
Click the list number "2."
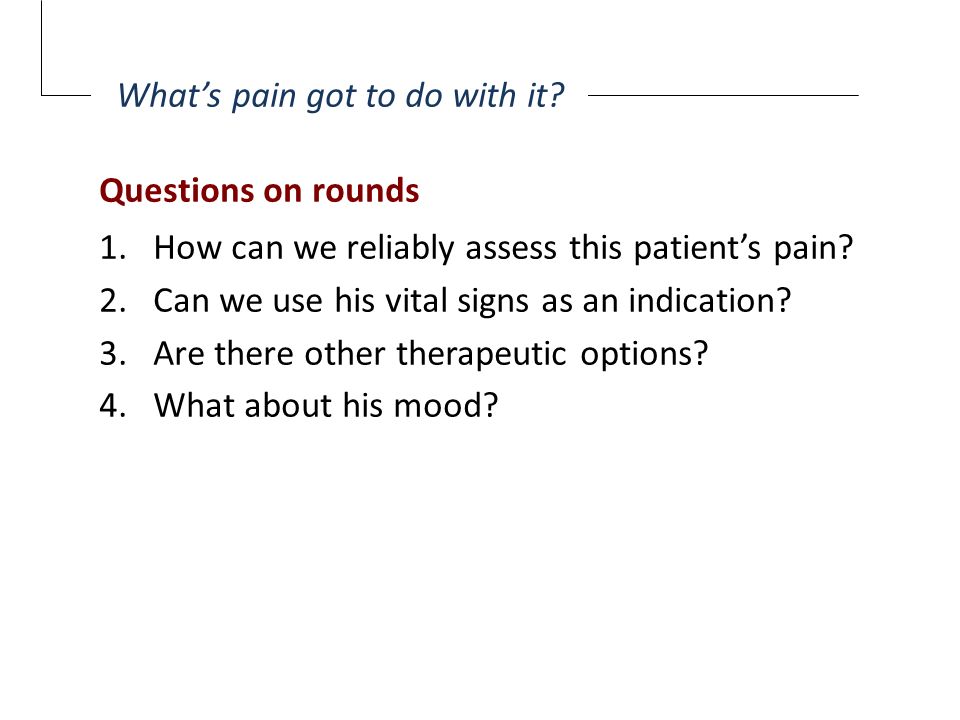coord(113,301)
